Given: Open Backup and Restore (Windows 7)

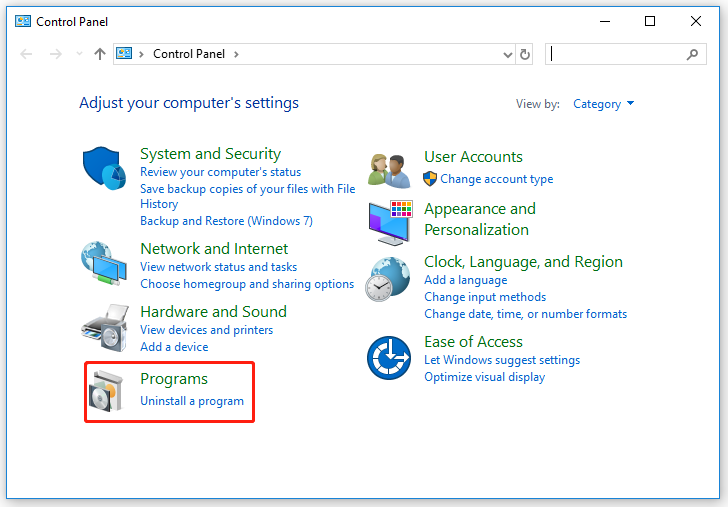Looking at the screenshot, I should [x=227, y=221].
